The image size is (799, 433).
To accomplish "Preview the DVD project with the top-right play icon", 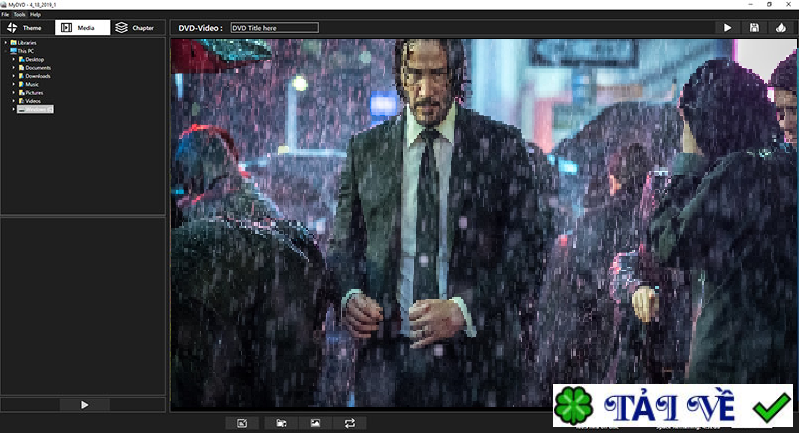I will tap(727, 28).
